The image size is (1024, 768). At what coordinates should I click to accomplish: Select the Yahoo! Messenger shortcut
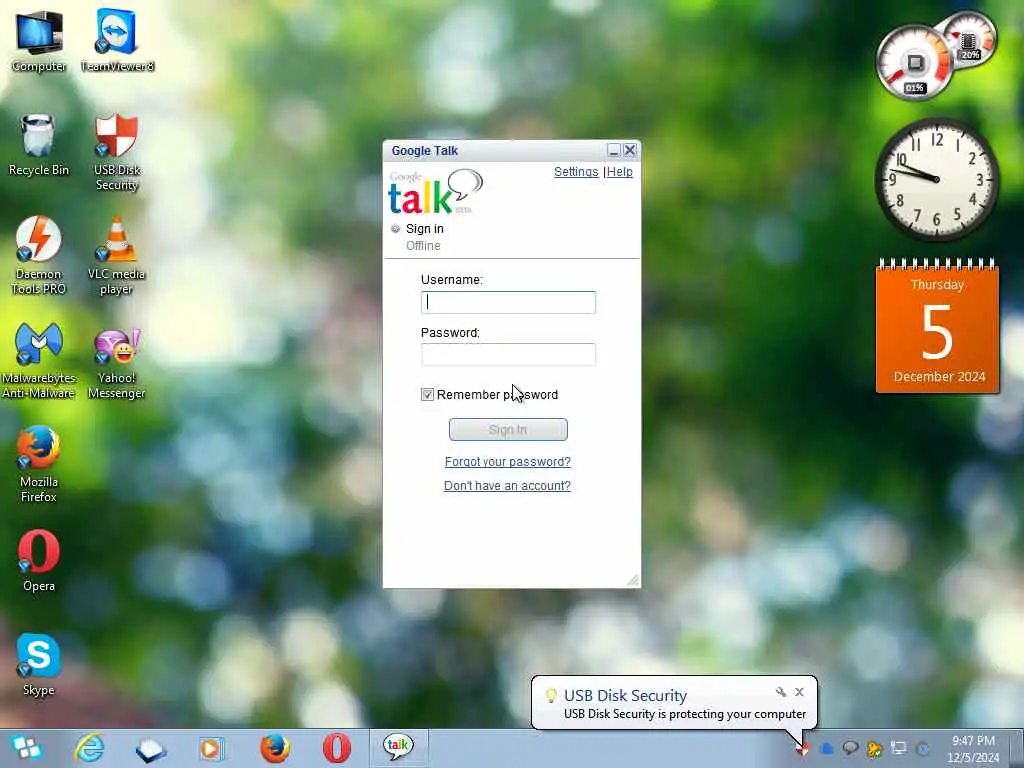[x=117, y=364]
